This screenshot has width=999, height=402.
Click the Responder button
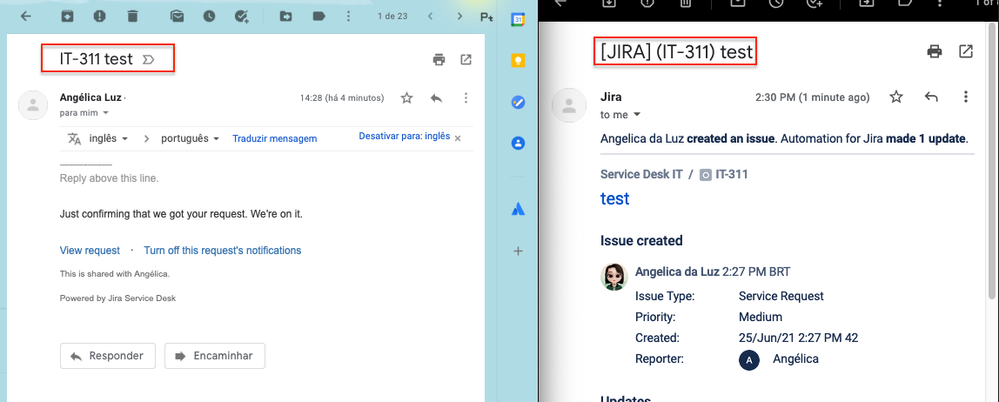(x=108, y=355)
